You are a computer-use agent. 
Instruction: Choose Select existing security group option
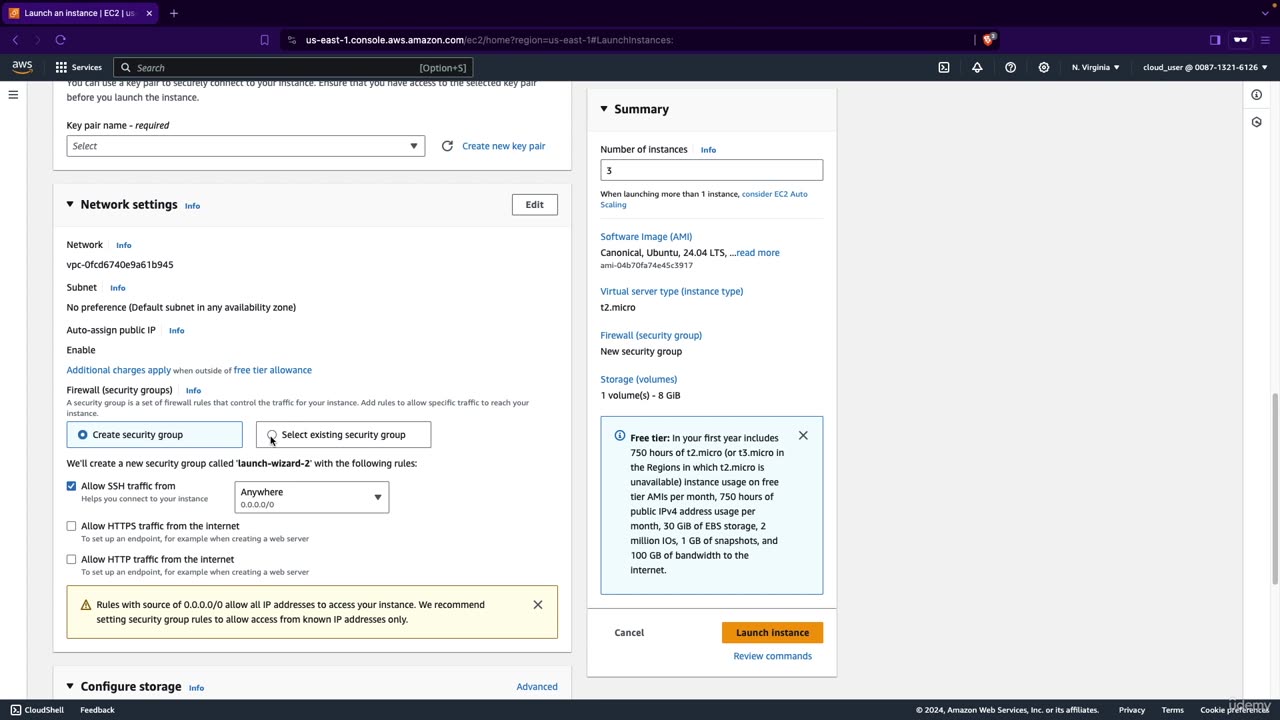[x=343, y=435]
